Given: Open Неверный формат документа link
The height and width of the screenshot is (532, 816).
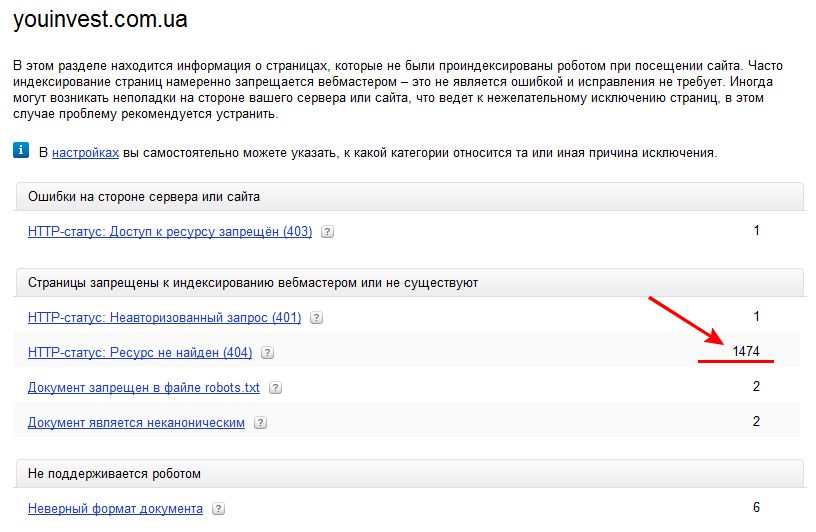Looking at the screenshot, I should pos(115,509).
